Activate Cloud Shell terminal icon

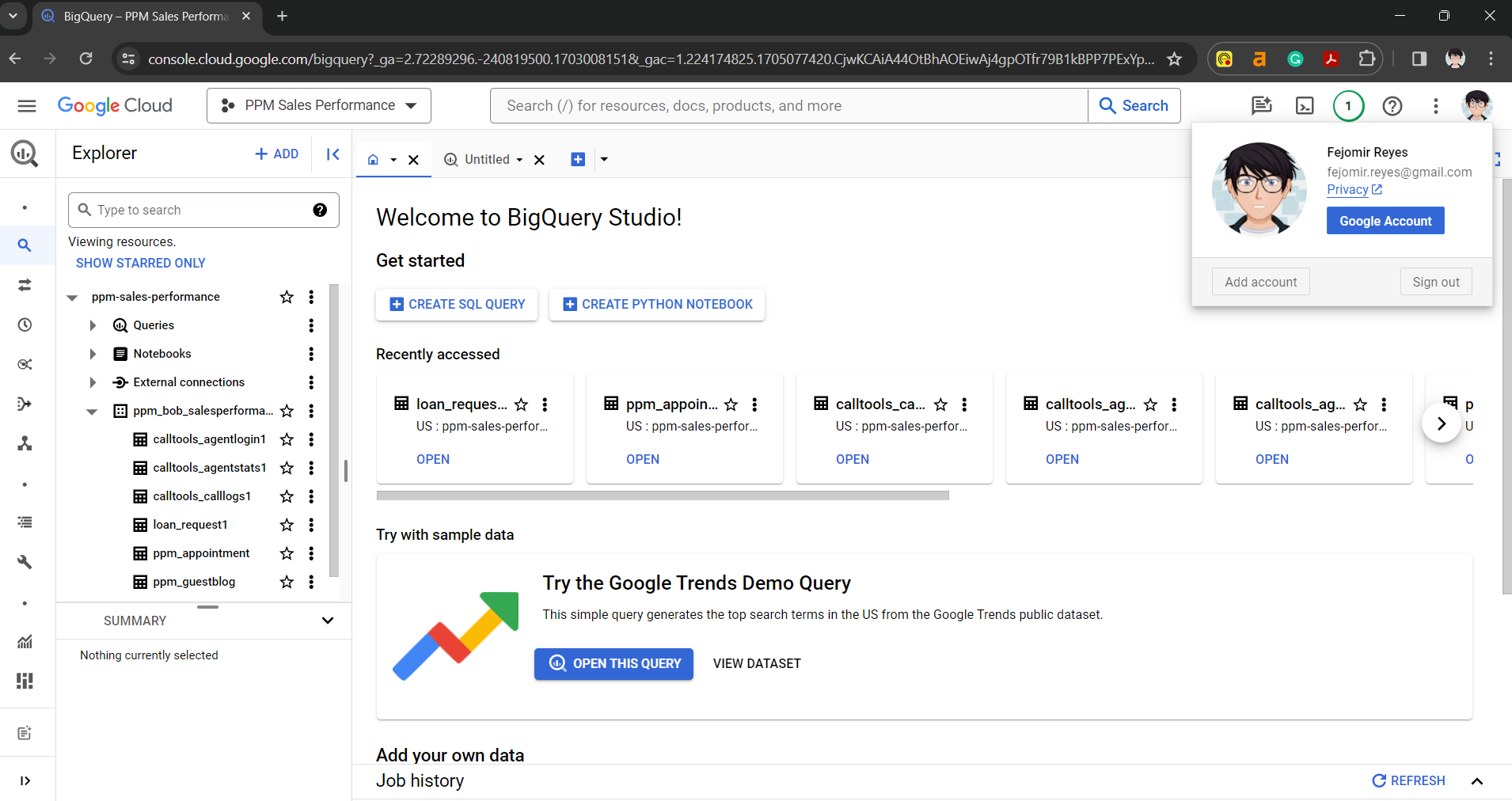click(x=1305, y=105)
